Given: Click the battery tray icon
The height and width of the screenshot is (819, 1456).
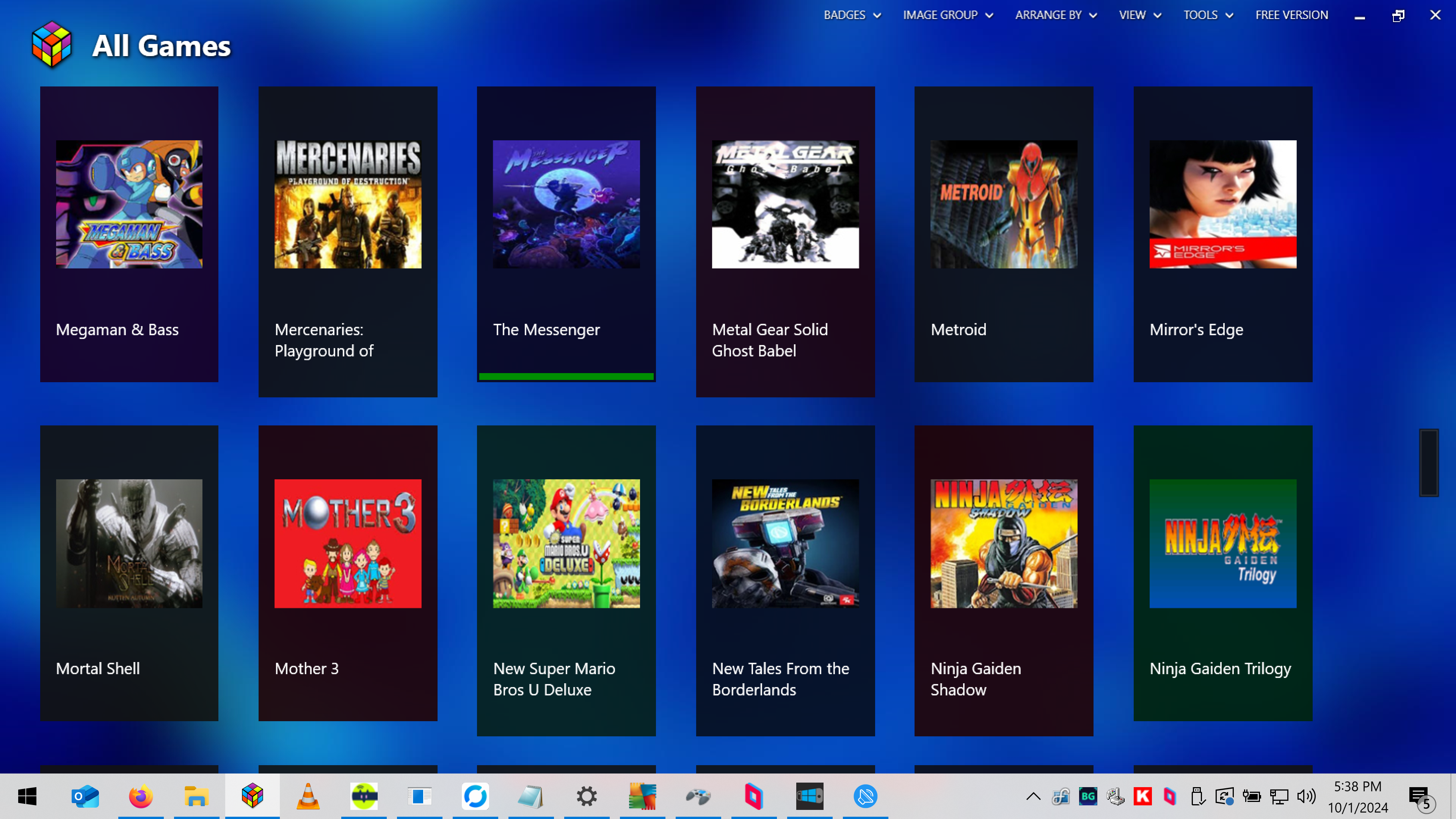Looking at the screenshot, I should [x=1251, y=796].
